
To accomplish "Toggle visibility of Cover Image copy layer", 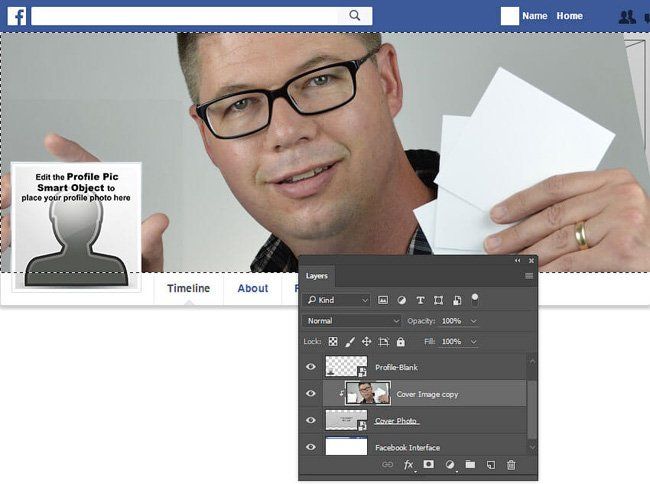I will [x=310, y=394].
